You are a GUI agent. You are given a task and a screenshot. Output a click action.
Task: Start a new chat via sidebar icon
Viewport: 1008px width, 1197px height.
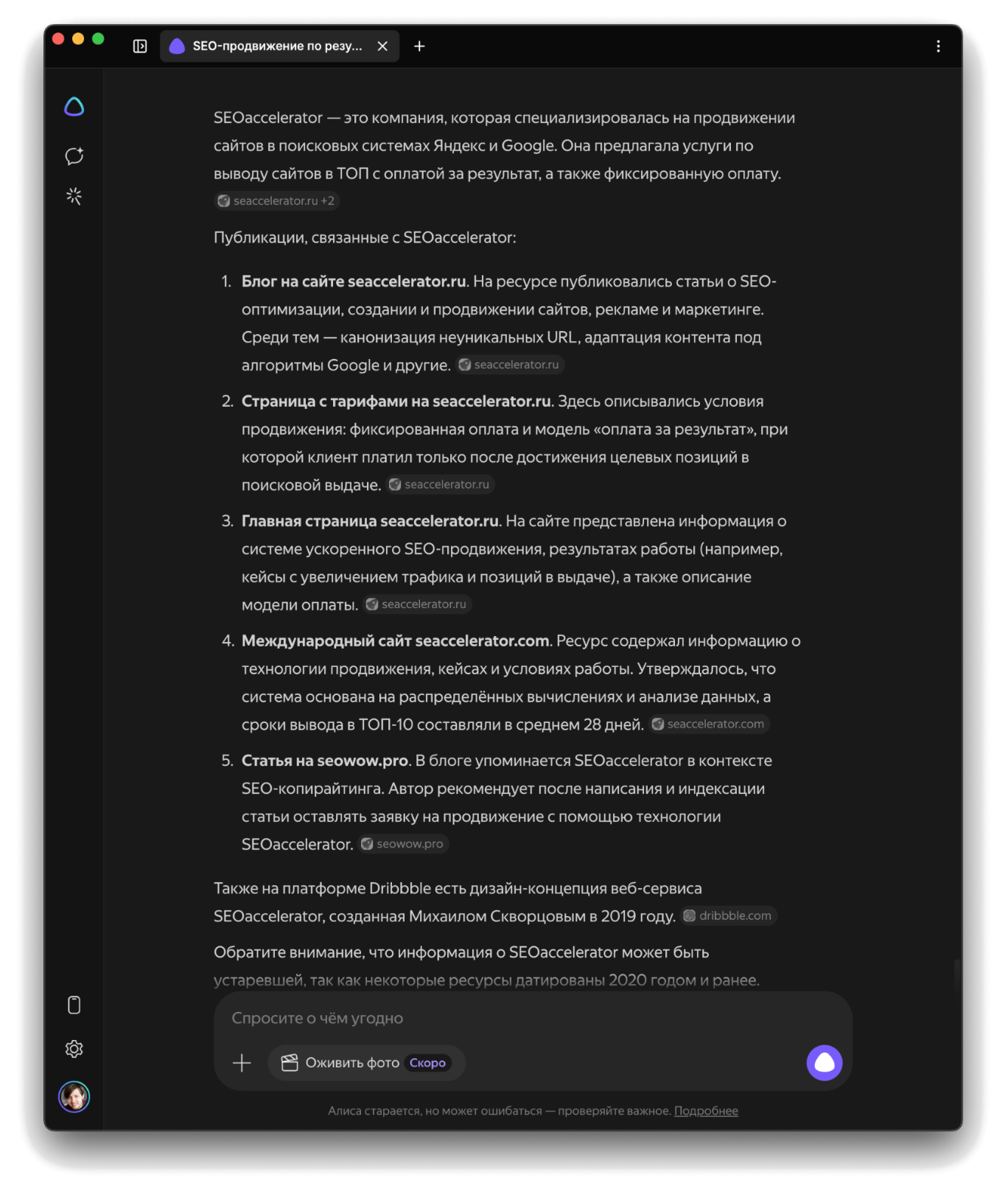74,156
